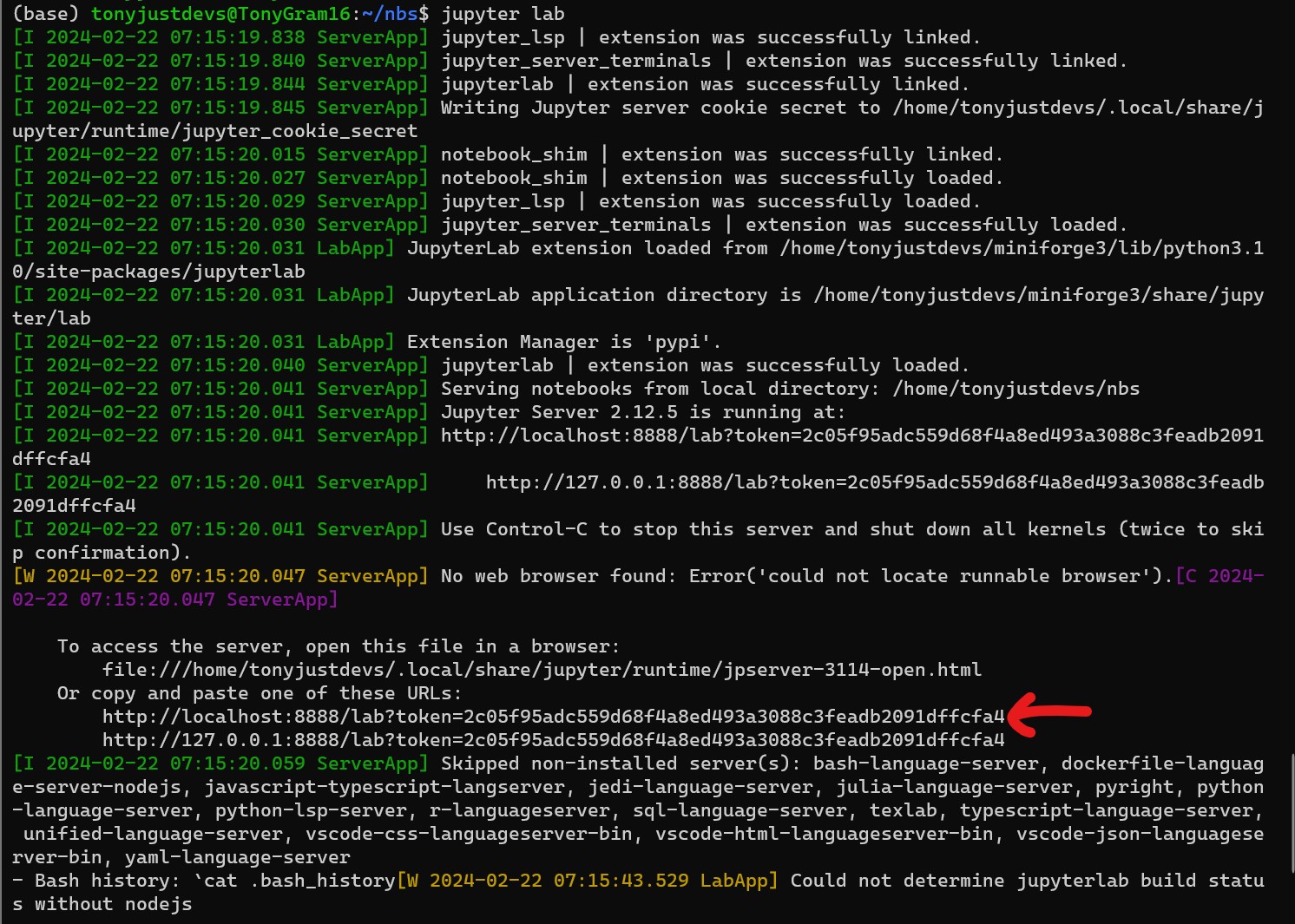Click 'jedi-language-server' in the skipped list

click(700, 787)
